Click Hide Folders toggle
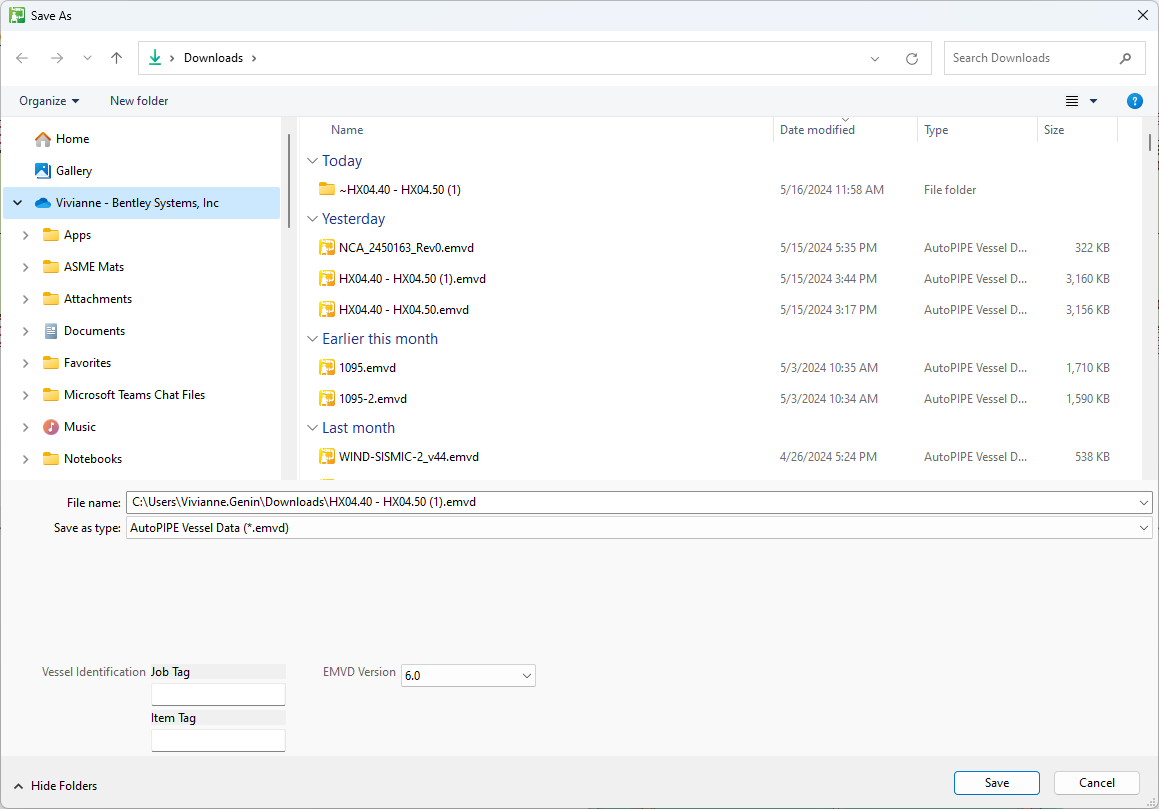The width and height of the screenshot is (1159, 809). [x=55, y=786]
